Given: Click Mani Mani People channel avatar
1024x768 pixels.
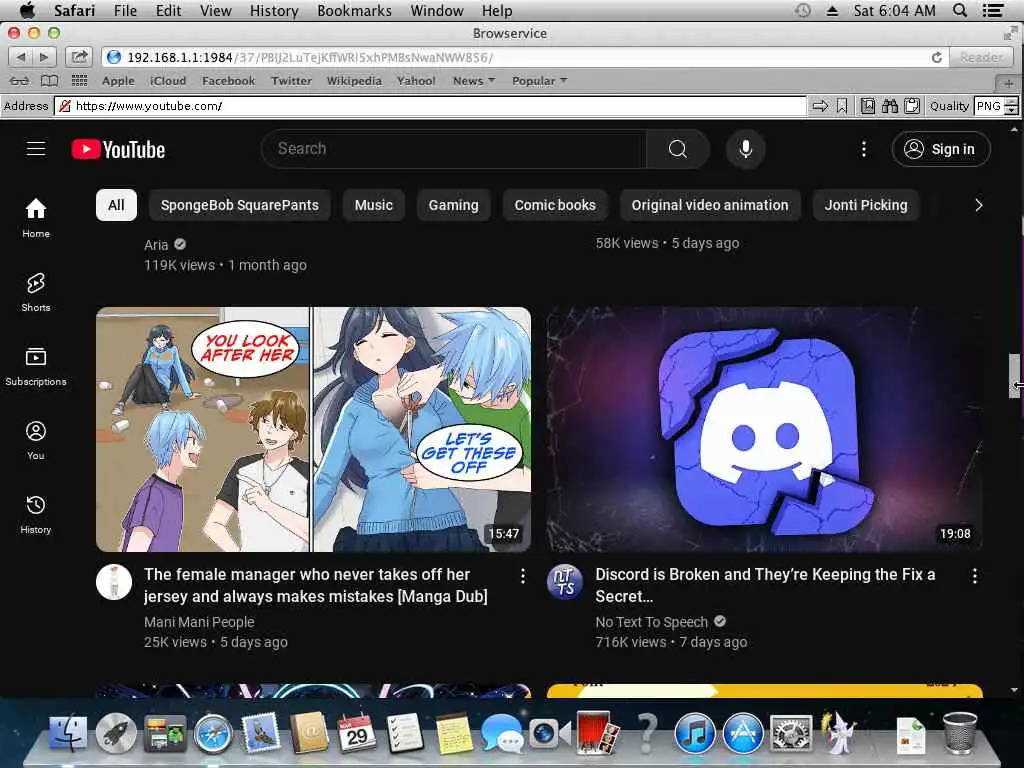Looking at the screenshot, I should pyautogui.click(x=114, y=582).
